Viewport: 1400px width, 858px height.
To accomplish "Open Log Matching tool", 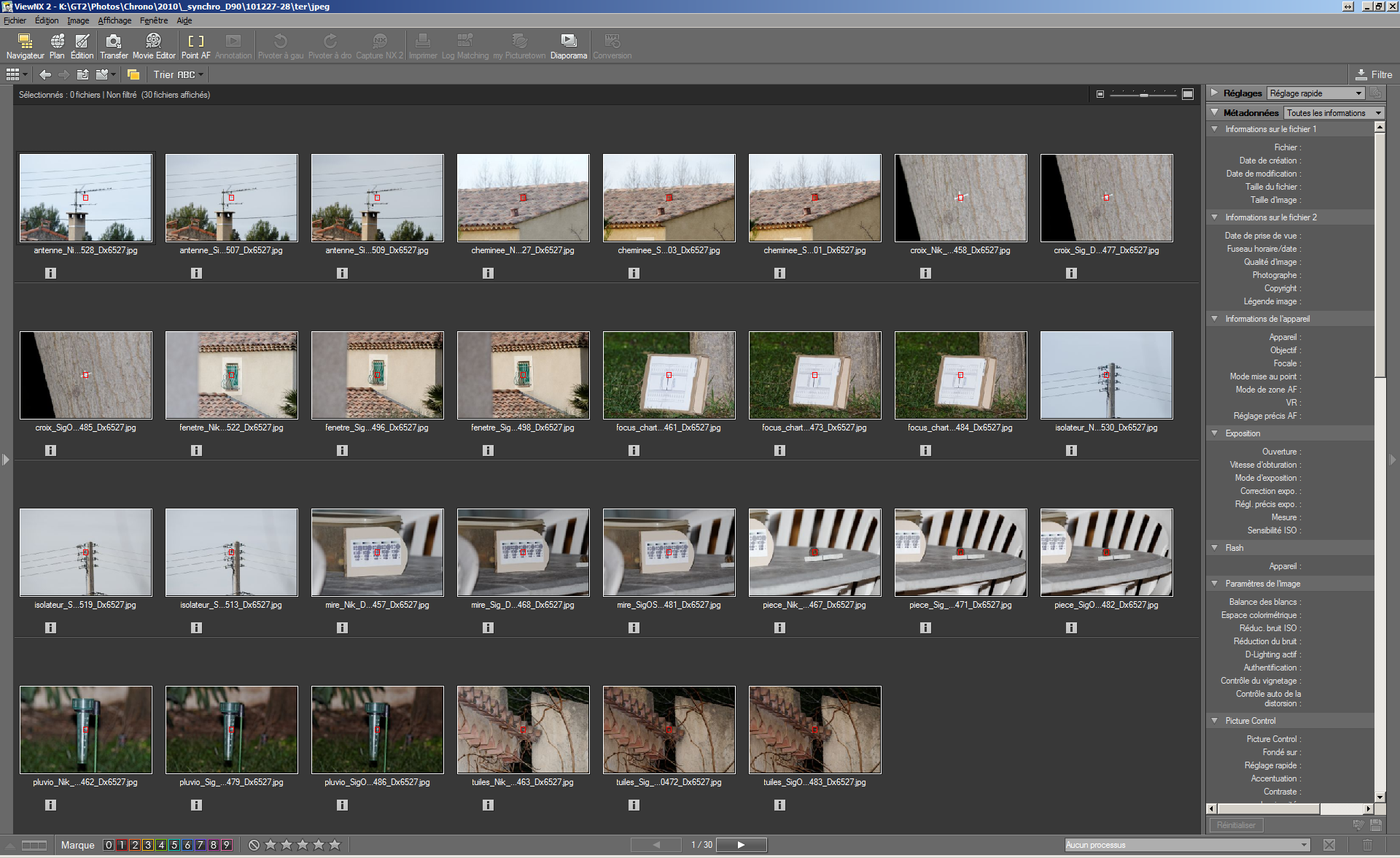I will click(465, 46).
